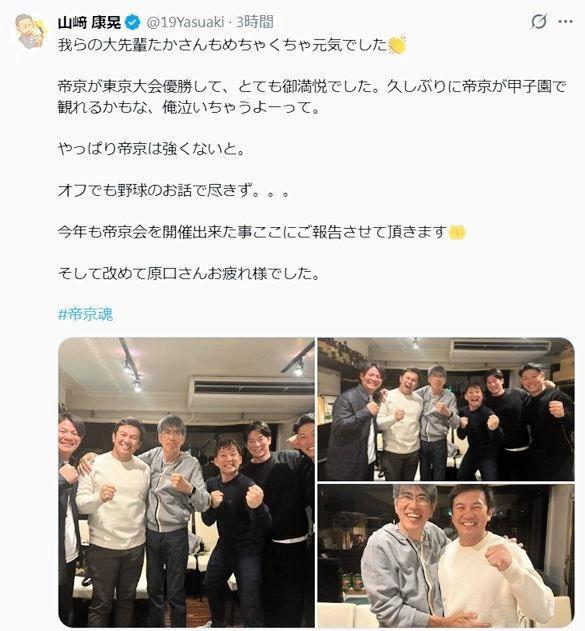Open the bottom right two-person photo

446,556
